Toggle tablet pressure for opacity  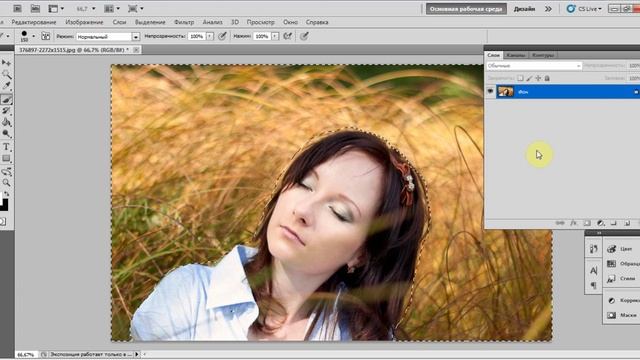[x=222, y=36]
